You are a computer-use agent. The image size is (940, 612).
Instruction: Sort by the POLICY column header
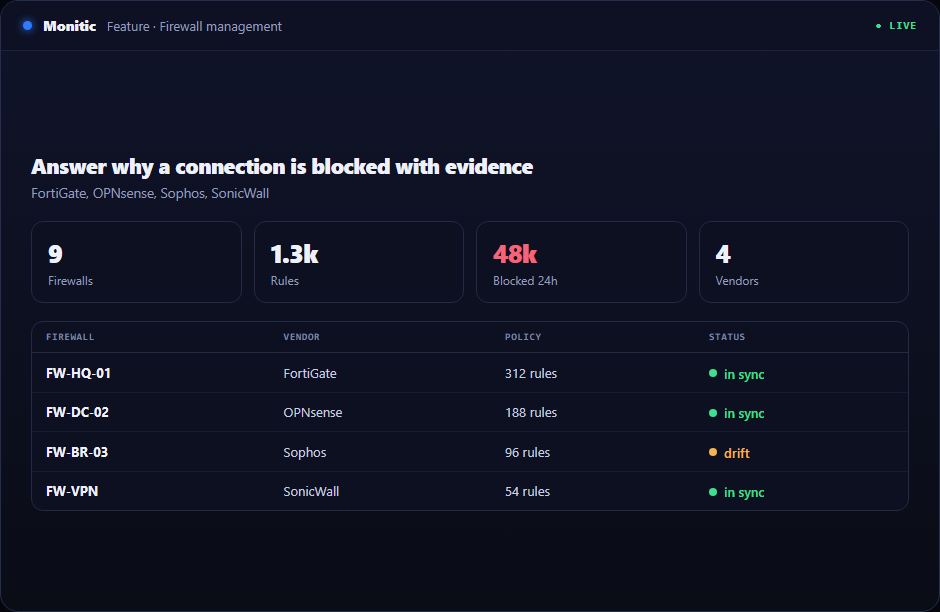coord(523,337)
